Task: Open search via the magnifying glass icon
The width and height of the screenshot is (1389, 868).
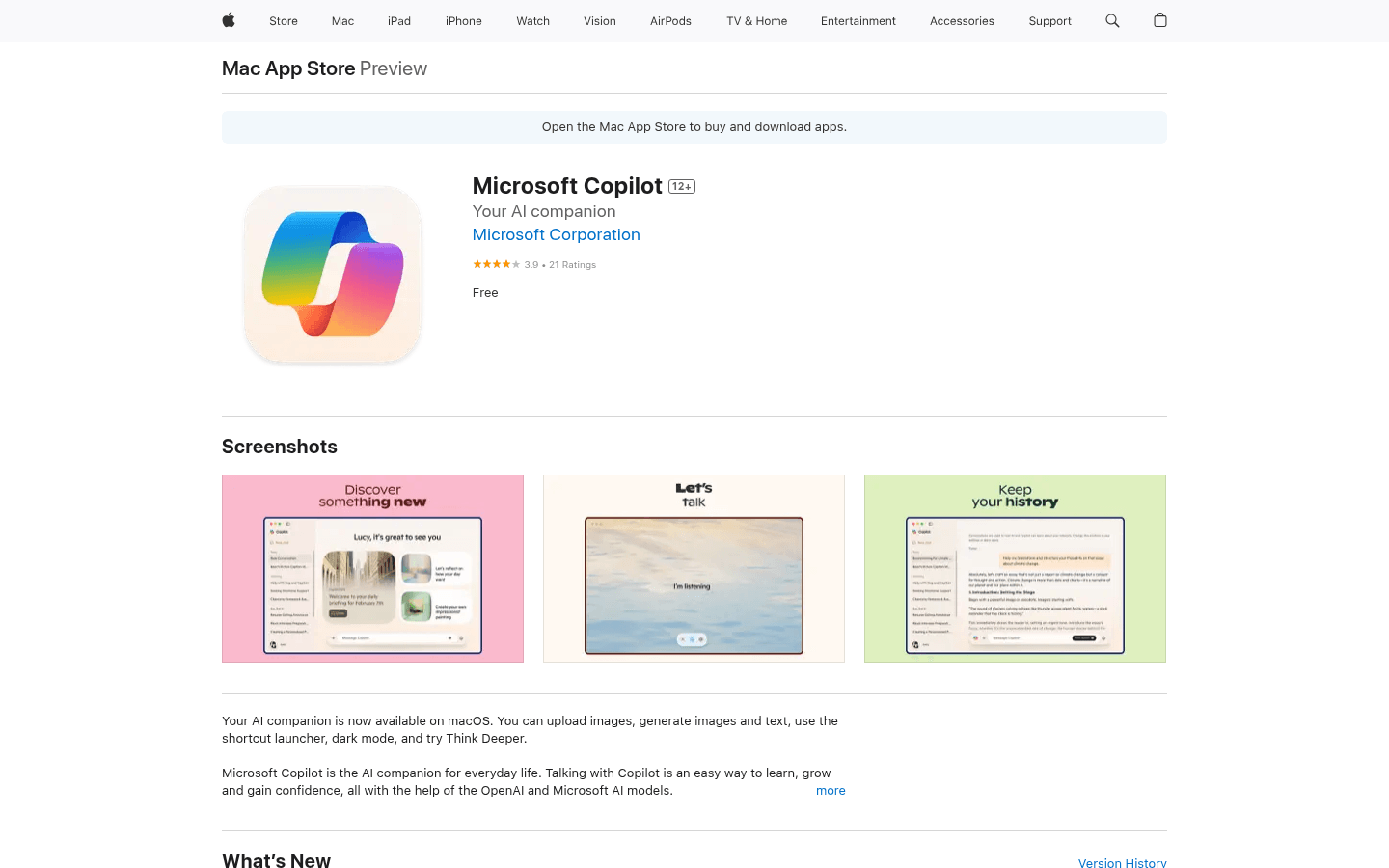Action: click(1112, 20)
